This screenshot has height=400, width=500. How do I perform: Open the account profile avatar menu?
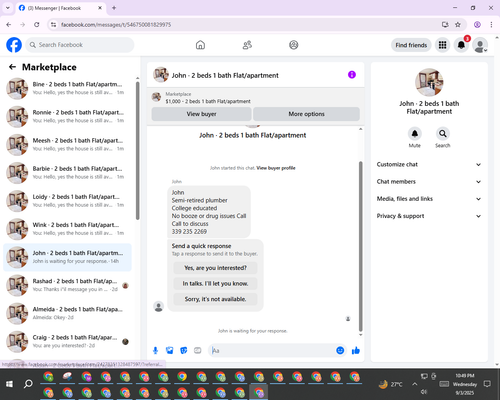(x=480, y=45)
